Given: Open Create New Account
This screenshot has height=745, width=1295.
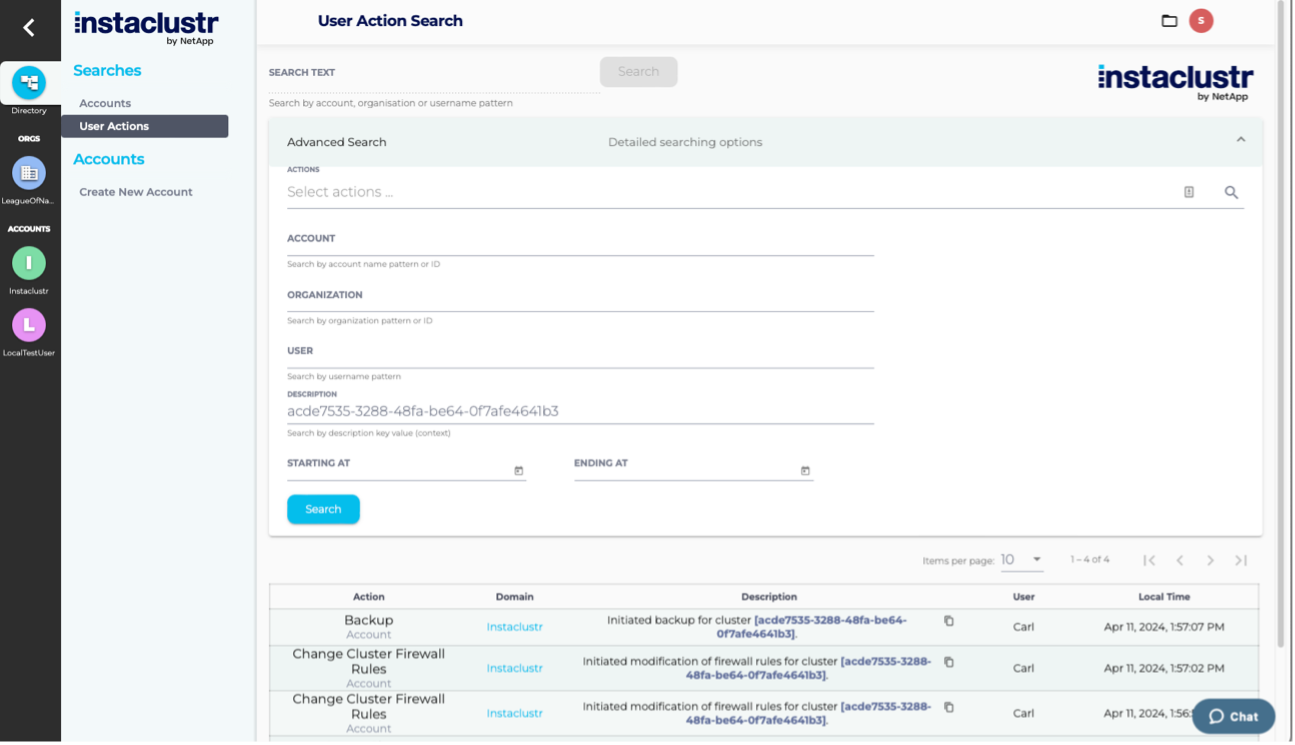Looking at the screenshot, I should click(136, 192).
